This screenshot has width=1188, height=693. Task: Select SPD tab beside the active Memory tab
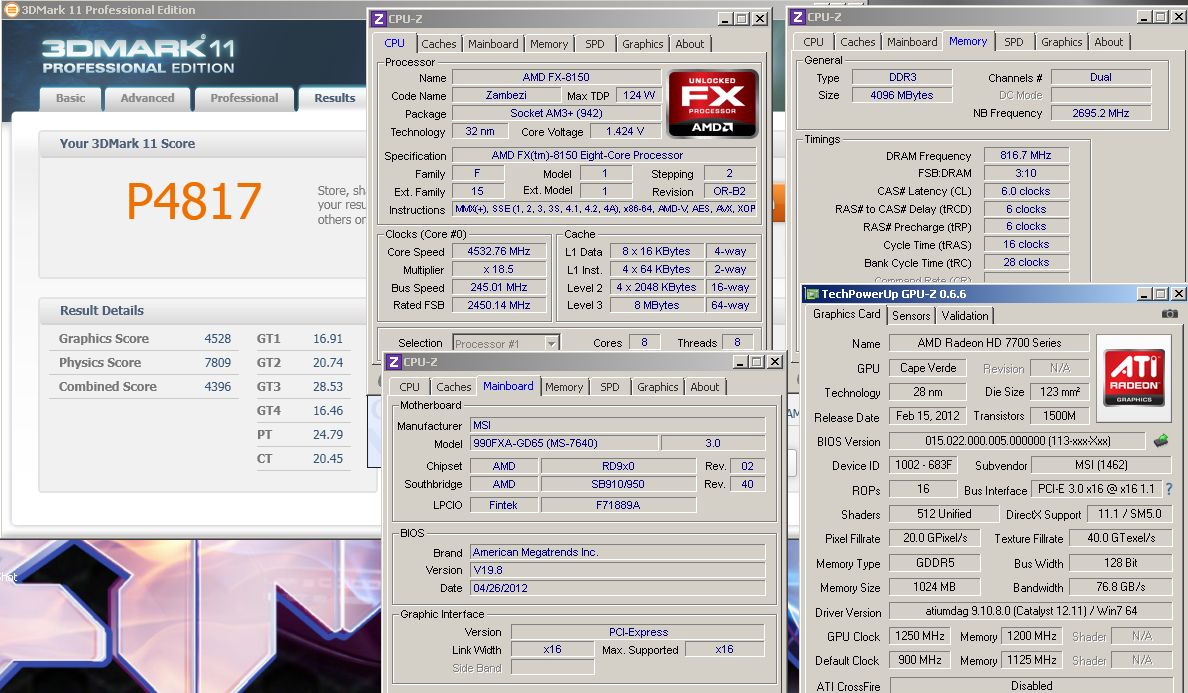click(1013, 42)
